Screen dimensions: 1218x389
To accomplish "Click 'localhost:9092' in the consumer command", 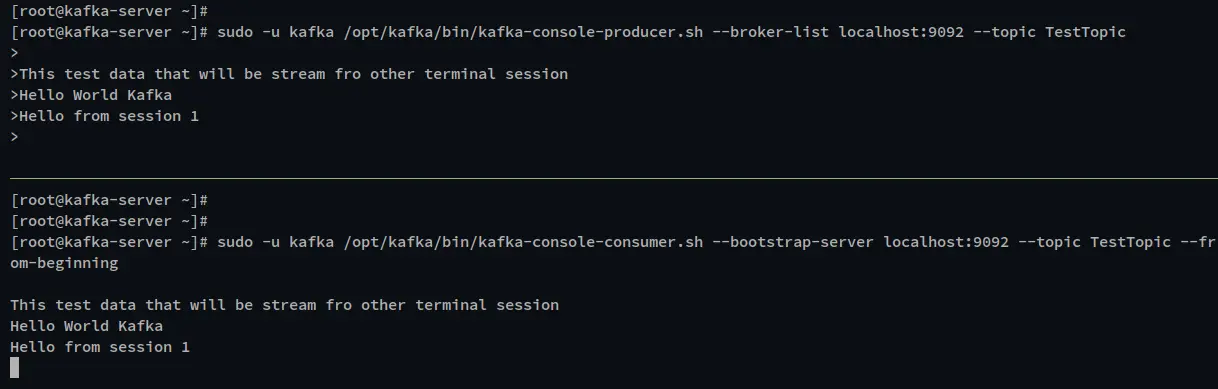I will click(x=947, y=243).
